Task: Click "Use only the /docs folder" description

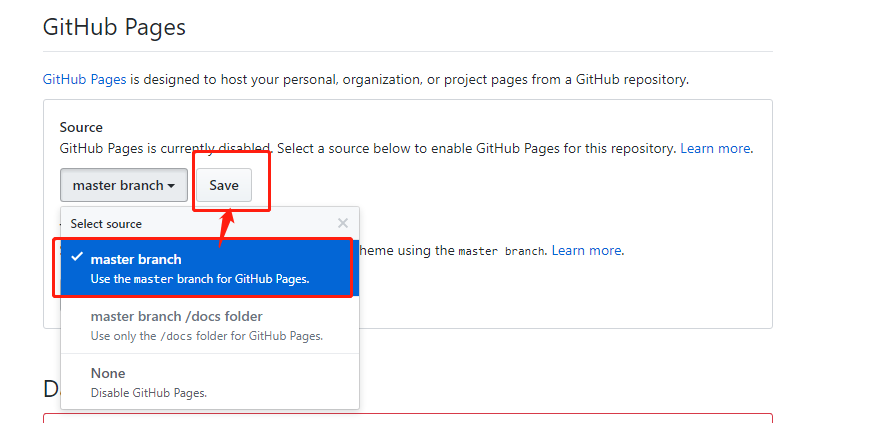Action: (206, 336)
